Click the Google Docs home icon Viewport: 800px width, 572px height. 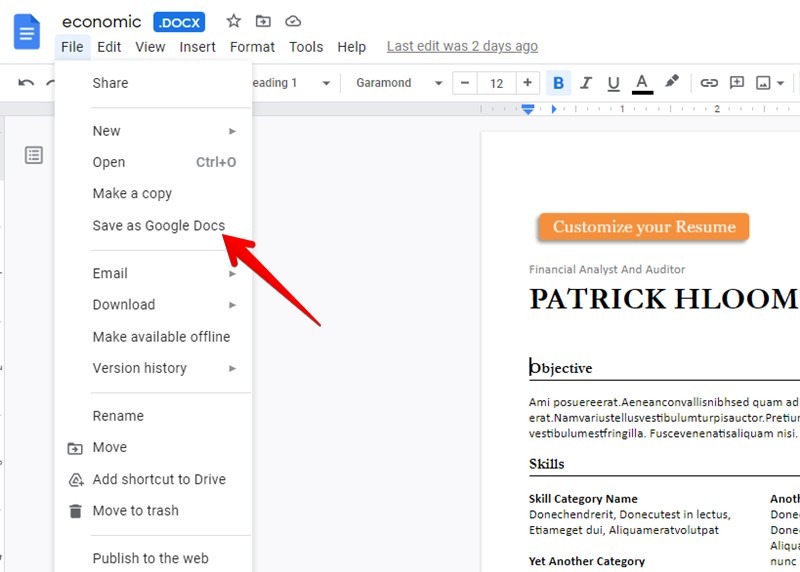(x=27, y=32)
